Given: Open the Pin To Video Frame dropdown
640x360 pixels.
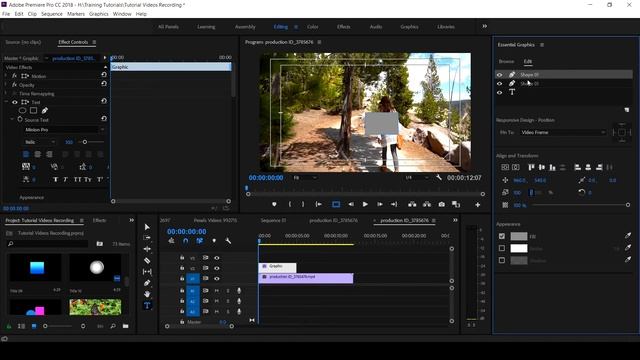Looking at the screenshot, I should point(562,132).
